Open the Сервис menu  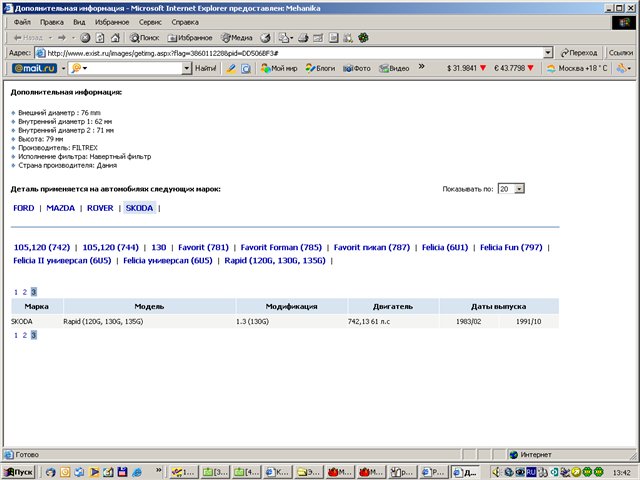click(150, 22)
